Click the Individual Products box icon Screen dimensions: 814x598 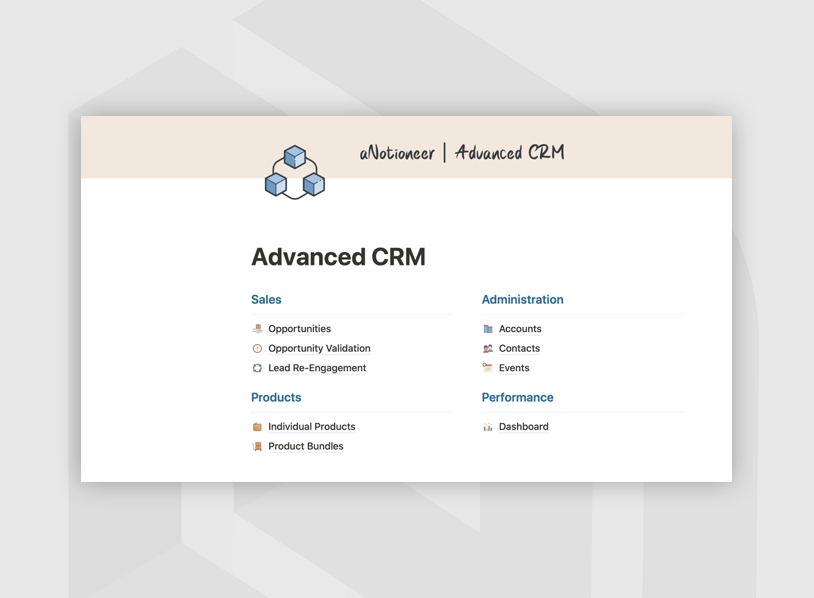pos(257,427)
